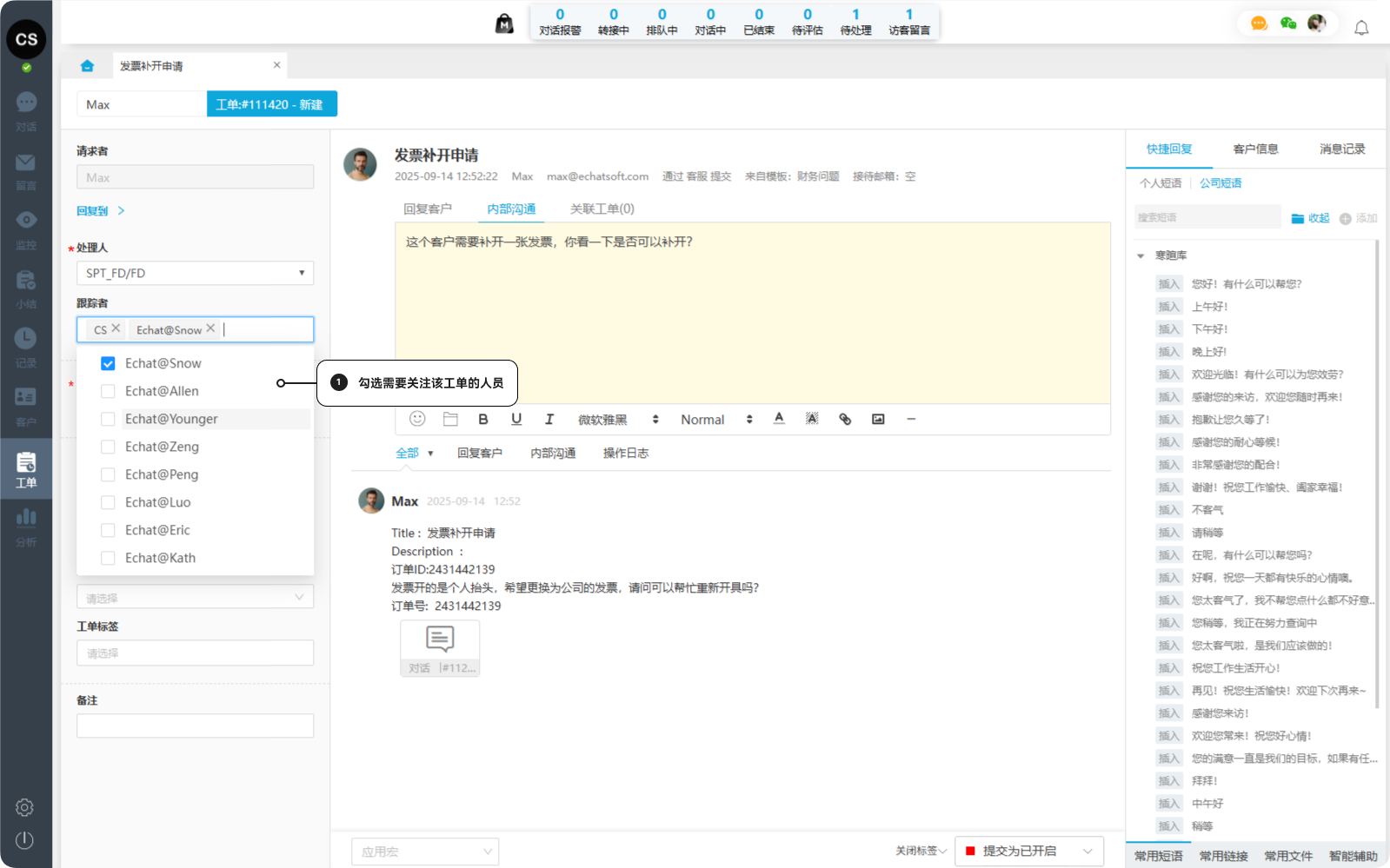Expand the 应用宏 macro dropdown
Viewport: 1390px width, 868px height.
[x=425, y=851]
